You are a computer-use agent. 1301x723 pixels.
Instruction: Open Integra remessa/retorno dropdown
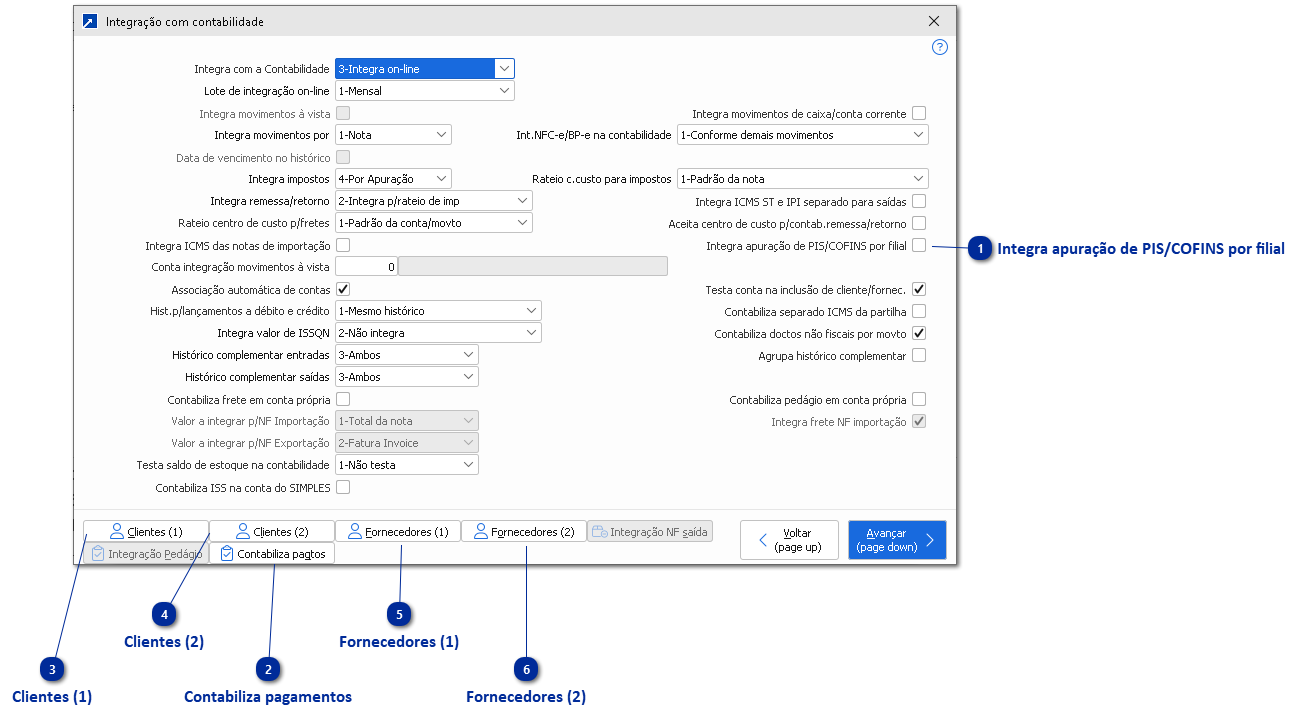coord(434,201)
